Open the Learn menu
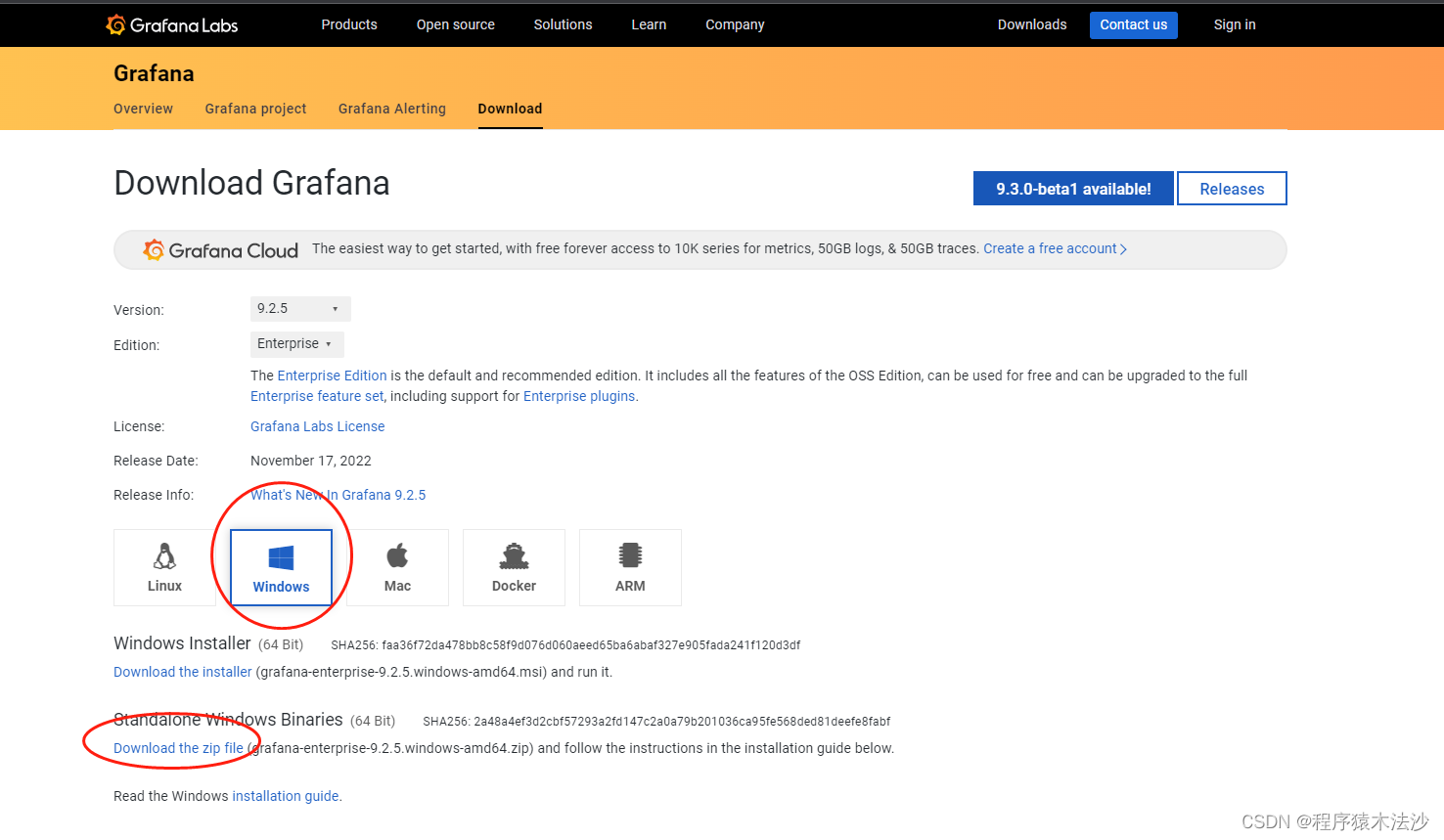Screen dimensions: 1444x840 (x=649, y=24)
